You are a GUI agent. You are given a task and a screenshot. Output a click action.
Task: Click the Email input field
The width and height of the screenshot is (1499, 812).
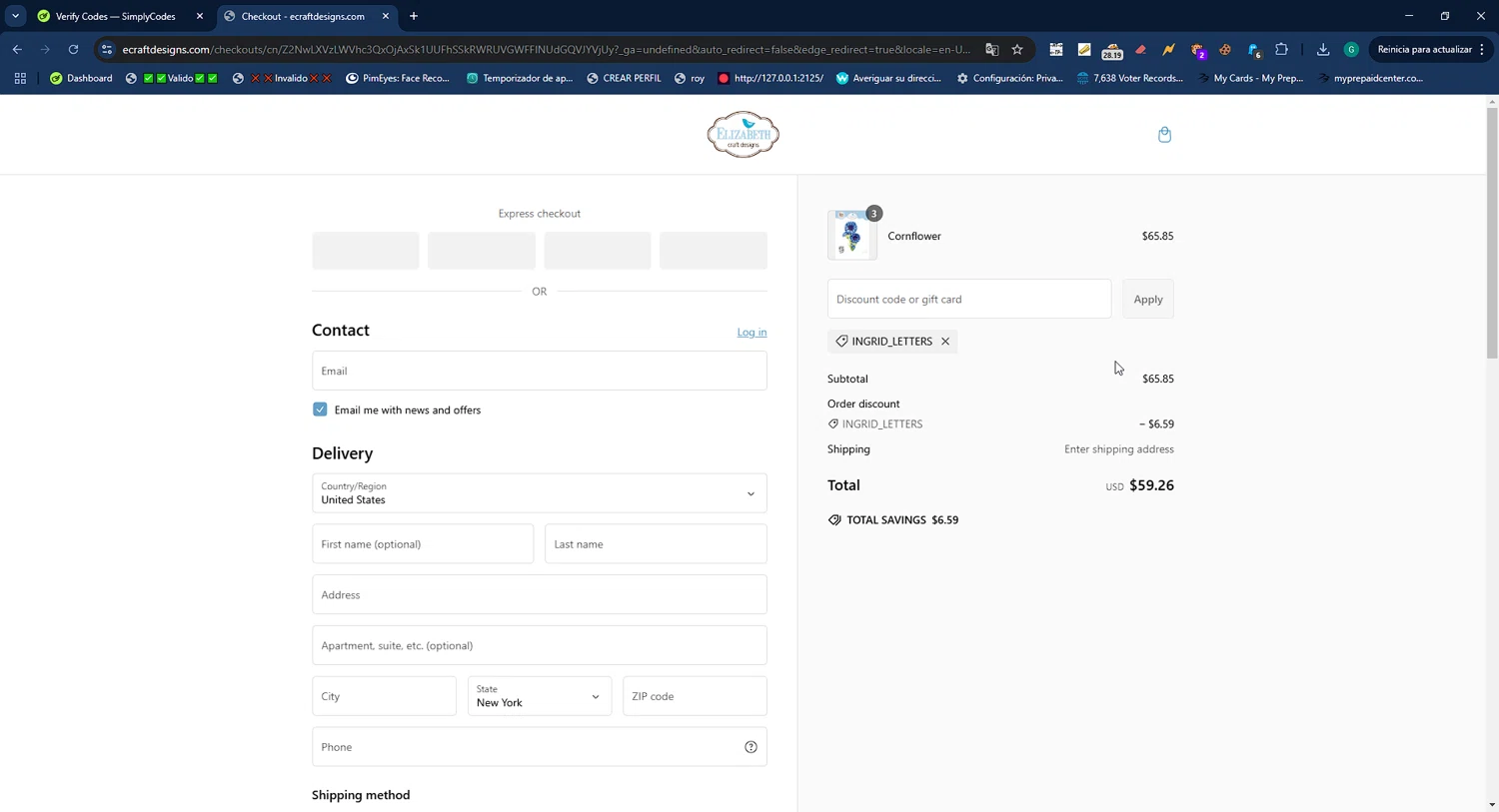[x=539, y=371]
